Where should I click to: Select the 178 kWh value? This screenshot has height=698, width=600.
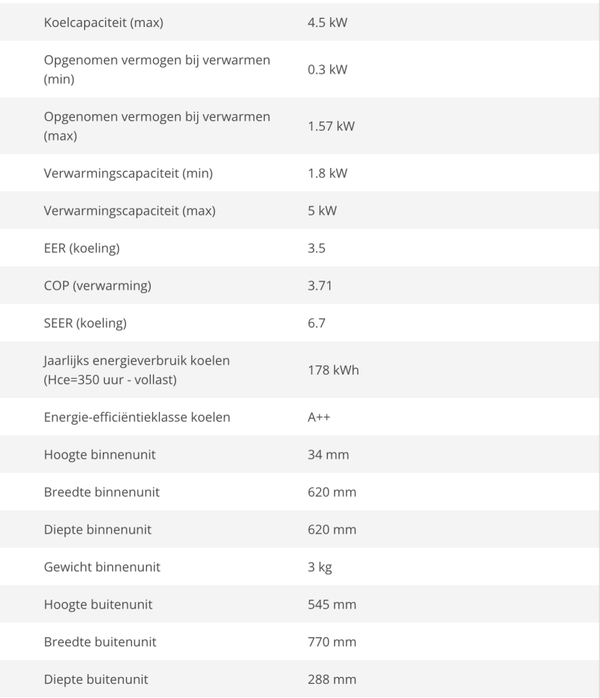(x=333, y=370)
